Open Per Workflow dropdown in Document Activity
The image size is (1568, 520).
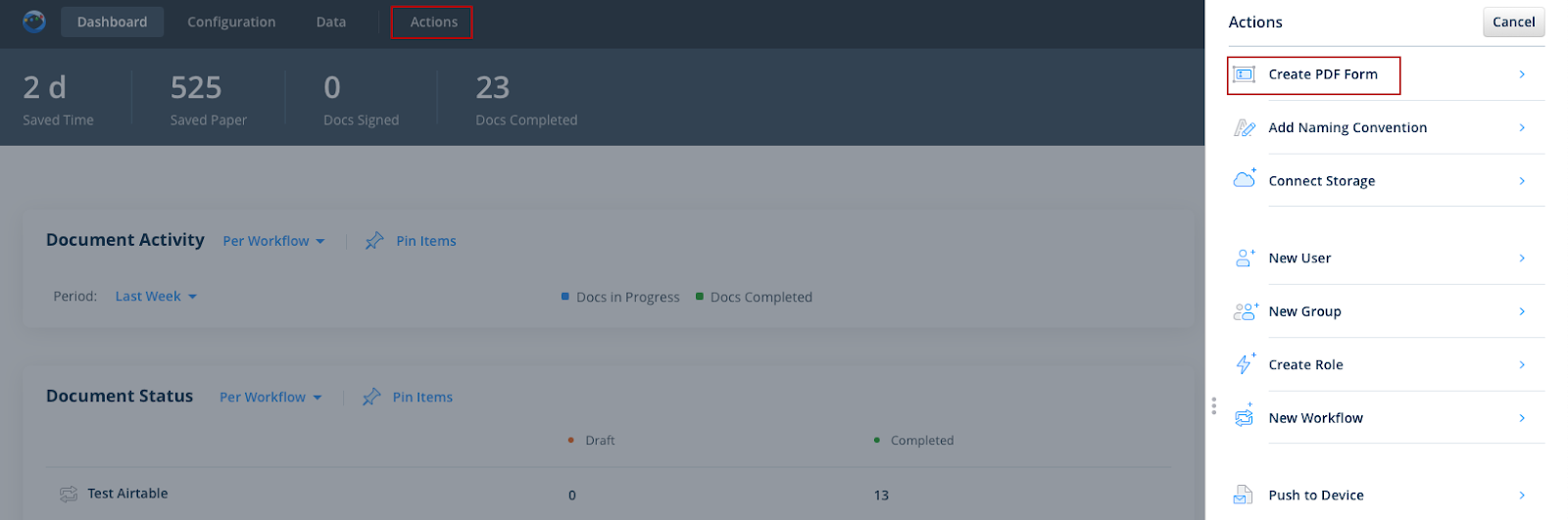coord(273,241)
